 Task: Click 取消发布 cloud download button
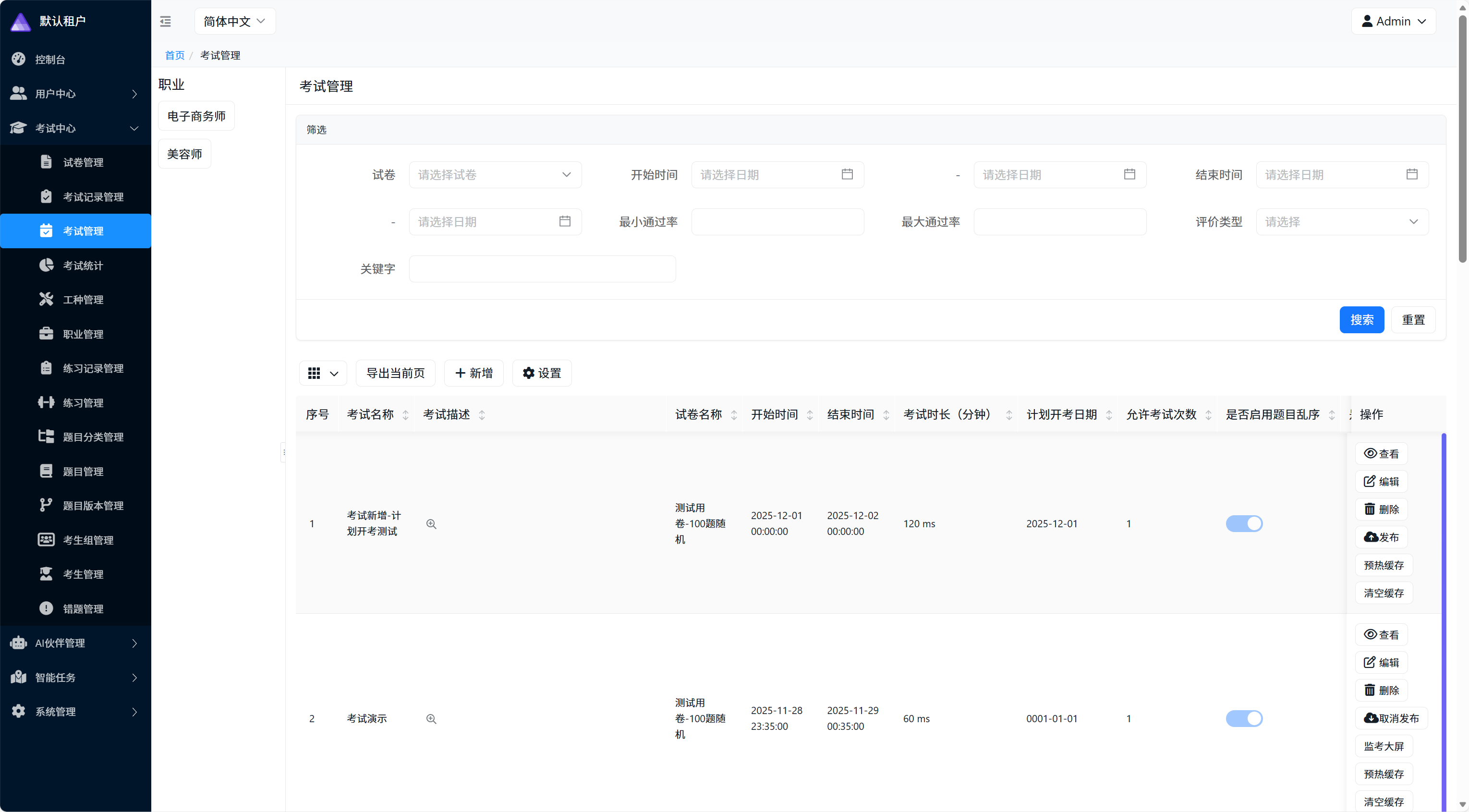(1391, 718)
